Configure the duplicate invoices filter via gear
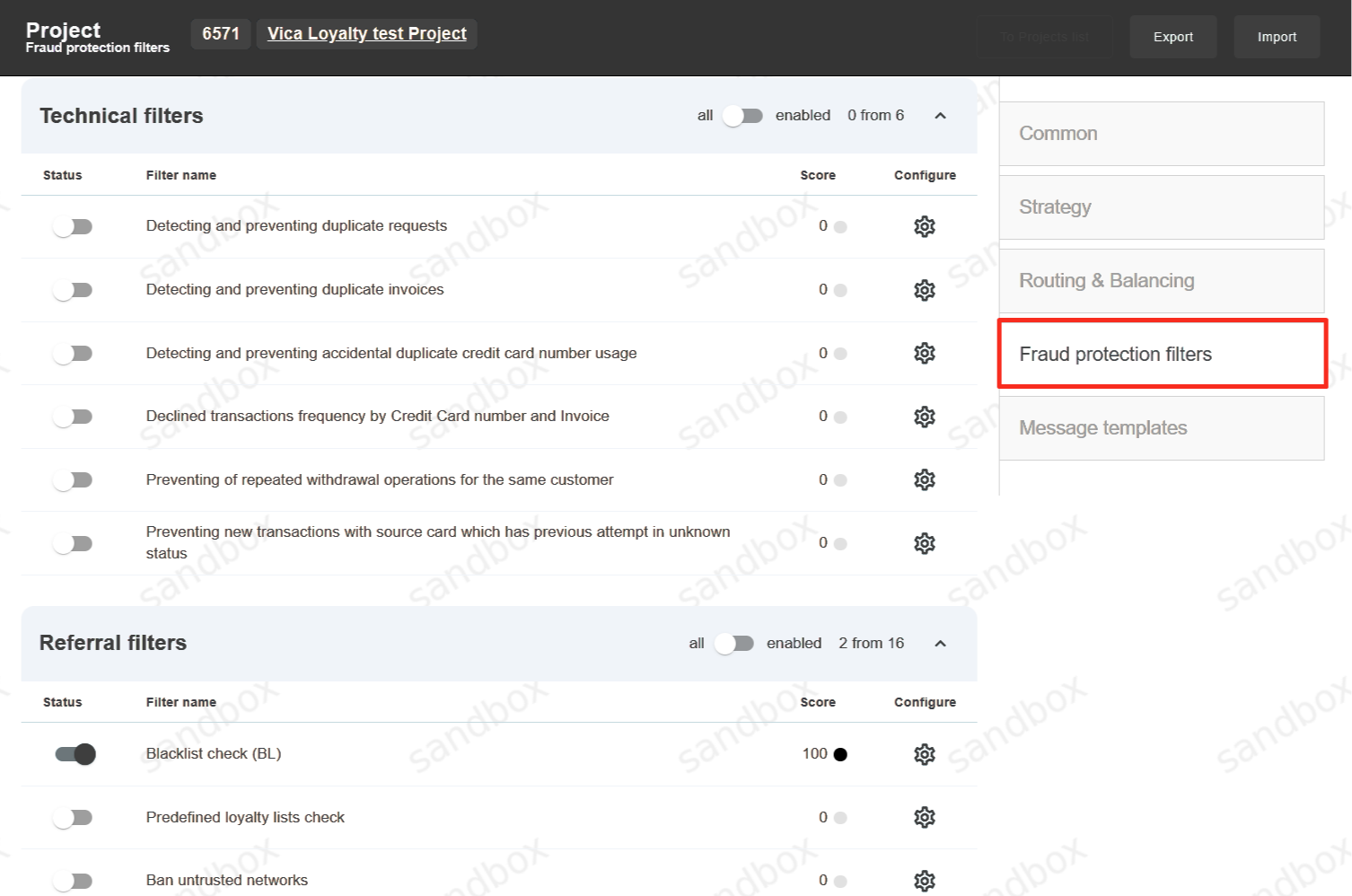 click(x=924, y=290)
